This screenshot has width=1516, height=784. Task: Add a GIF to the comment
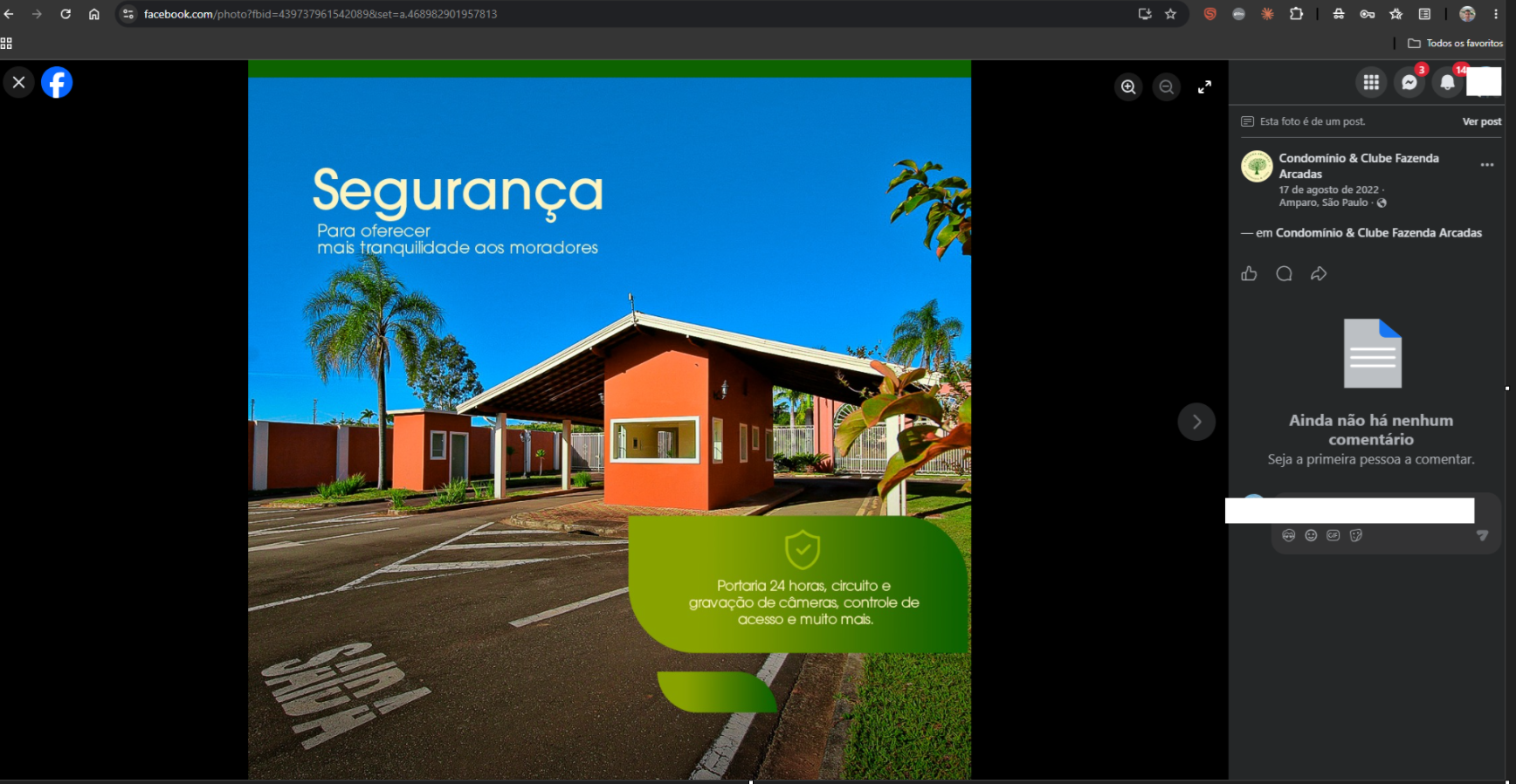(x=1333, y=535)
